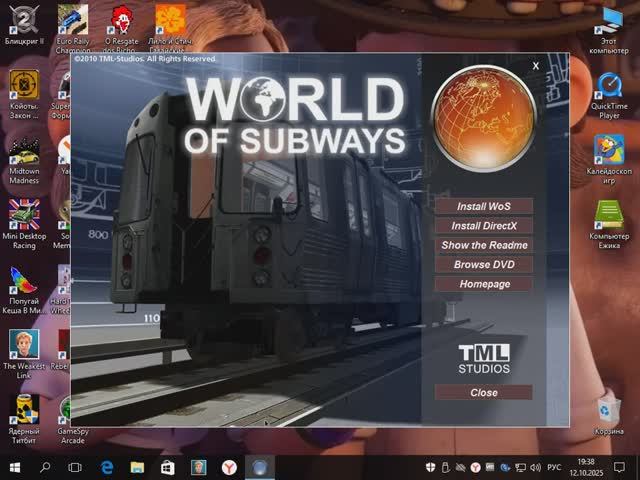Open Euro Rally Champion desktop icon

click(73, 29)
